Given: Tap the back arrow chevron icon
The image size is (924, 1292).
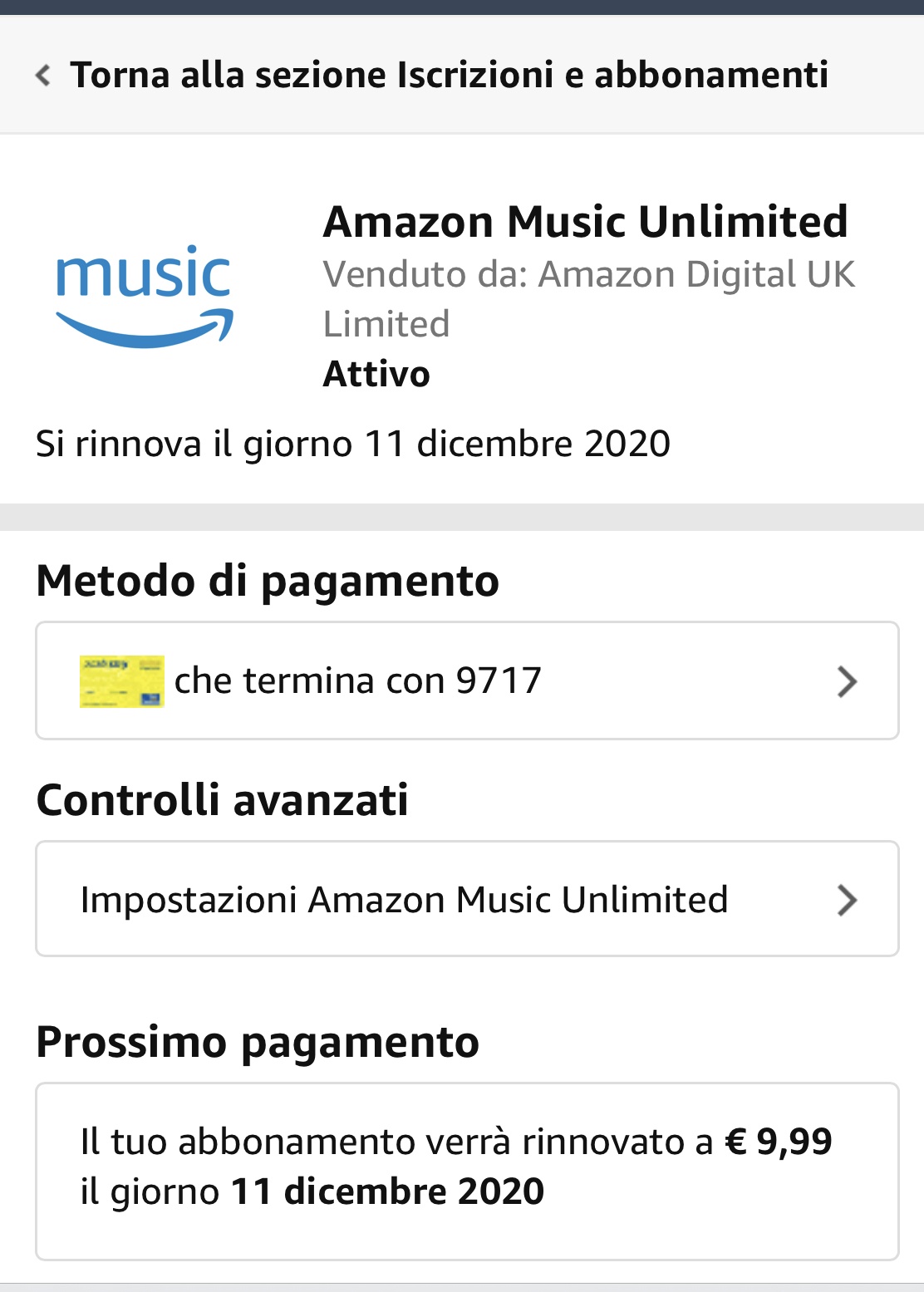Looking at the screenshot, I should (43, 76).
